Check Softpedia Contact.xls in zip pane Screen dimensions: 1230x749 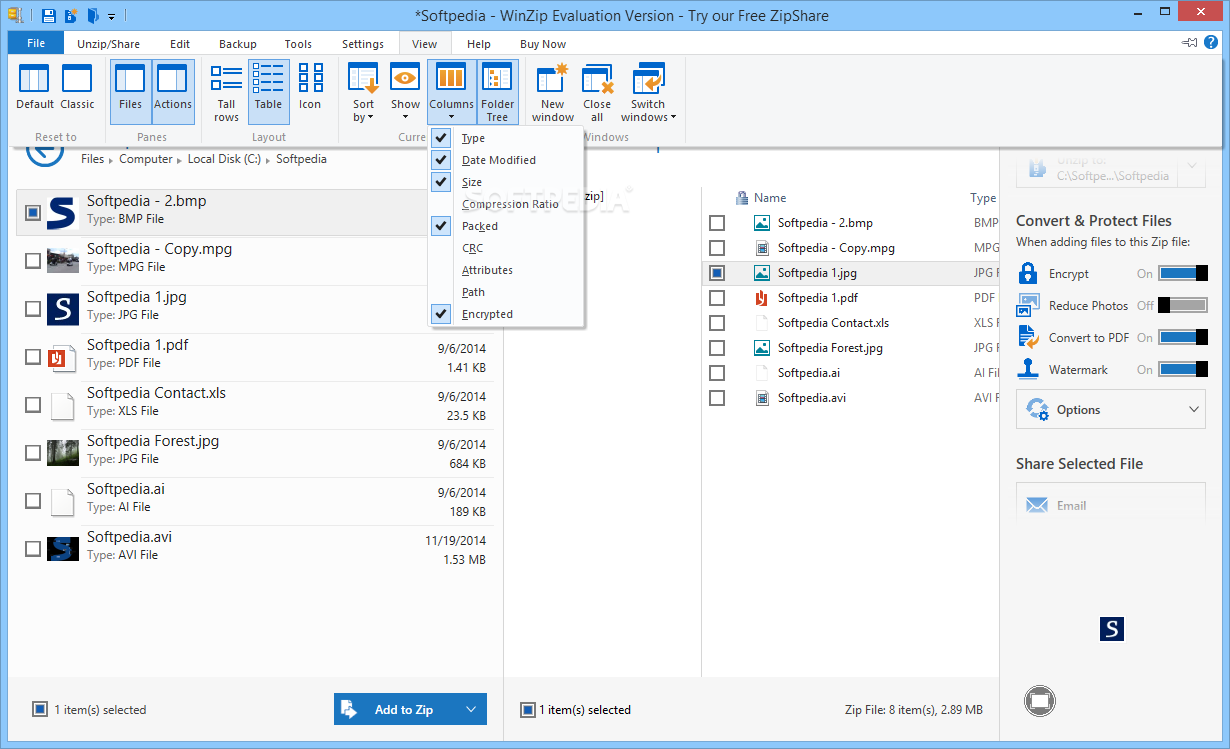[x=717, y=323]
